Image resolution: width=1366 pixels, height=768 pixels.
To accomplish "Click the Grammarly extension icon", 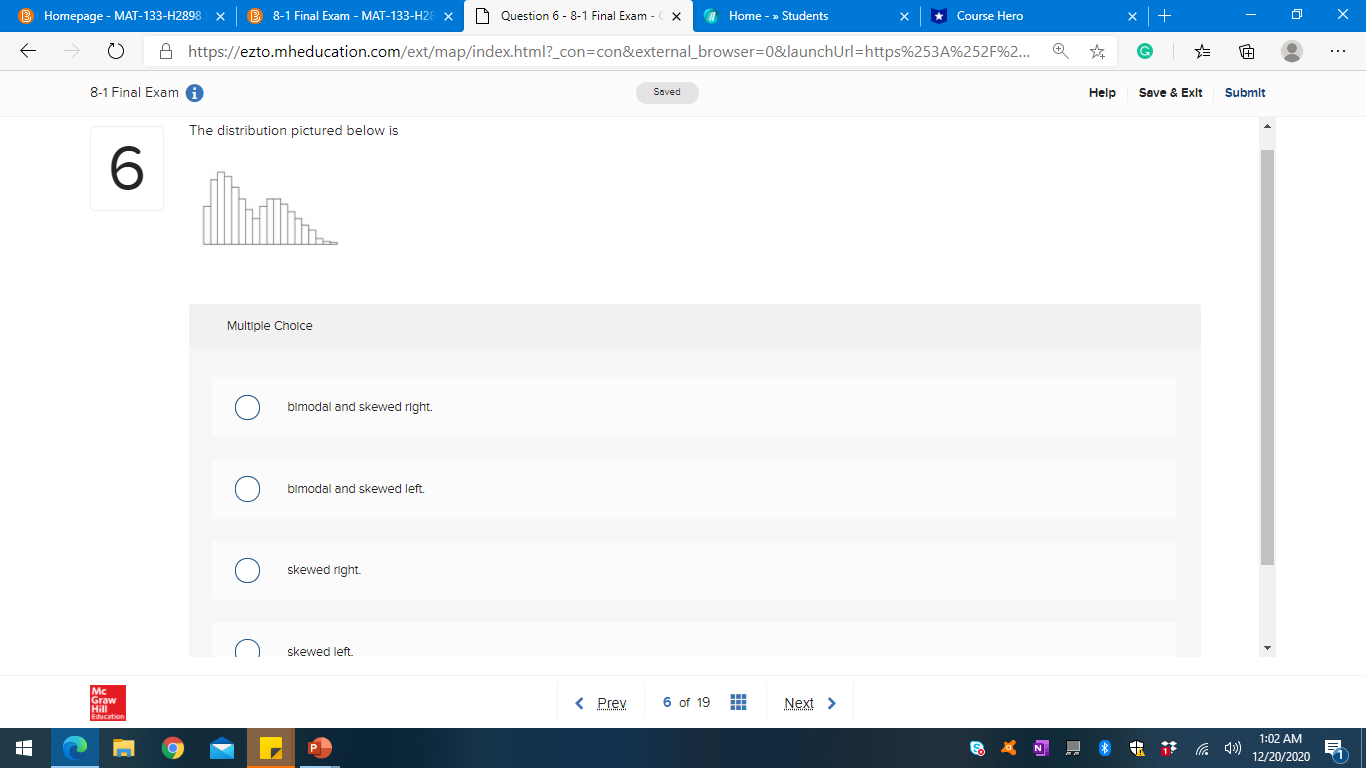I will coord(1146,50).
